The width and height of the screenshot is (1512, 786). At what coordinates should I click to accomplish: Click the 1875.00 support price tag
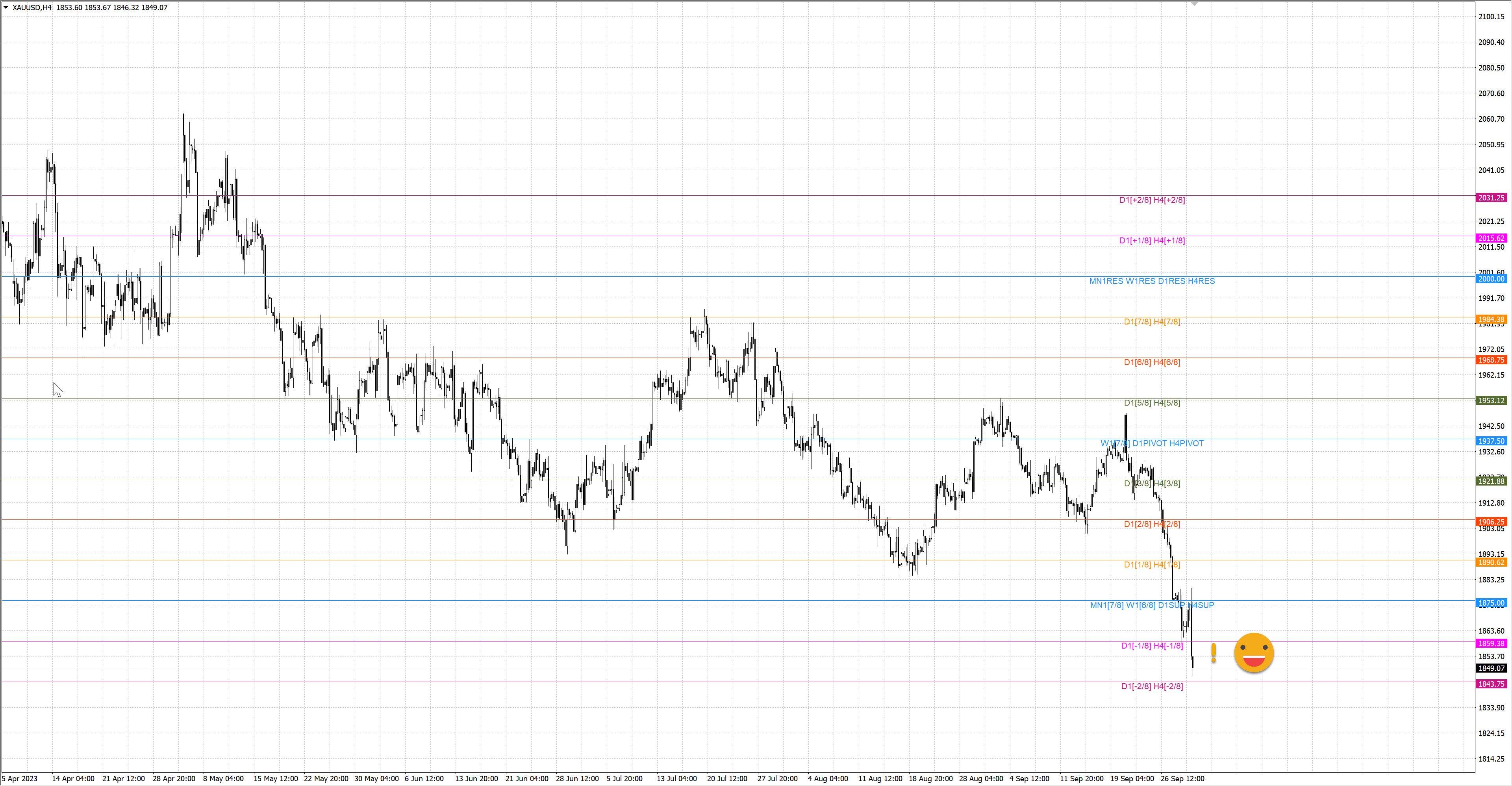tap(1491, 603)
